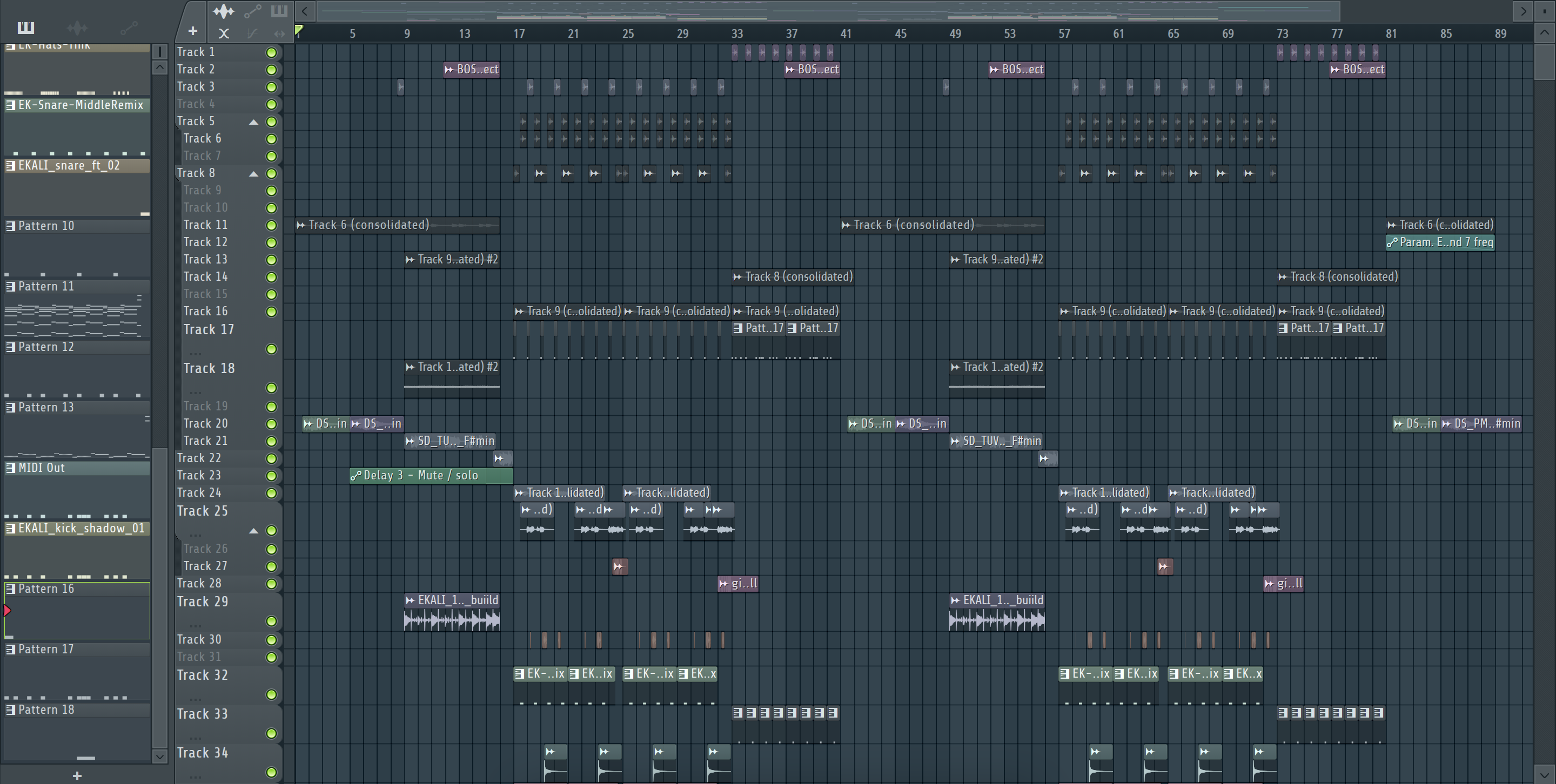Click the picker panel scroll up arrow
This screenshot has height=784, width=1556.
point(159,67)
